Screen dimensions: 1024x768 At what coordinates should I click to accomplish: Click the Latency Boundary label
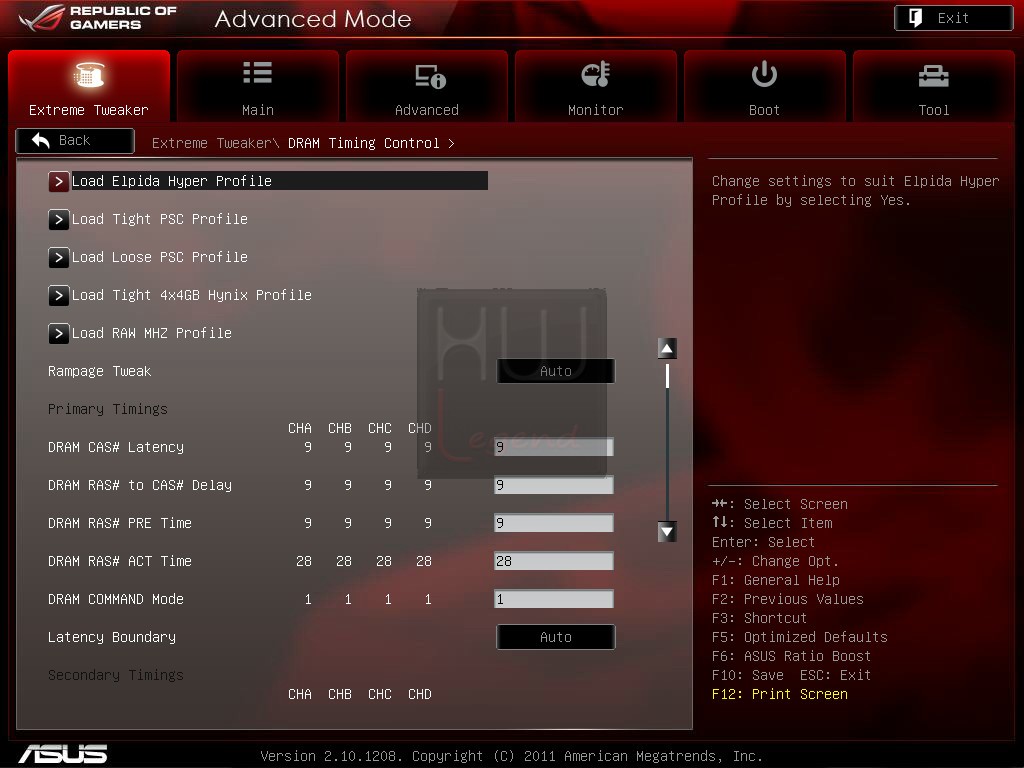point(112,637)
